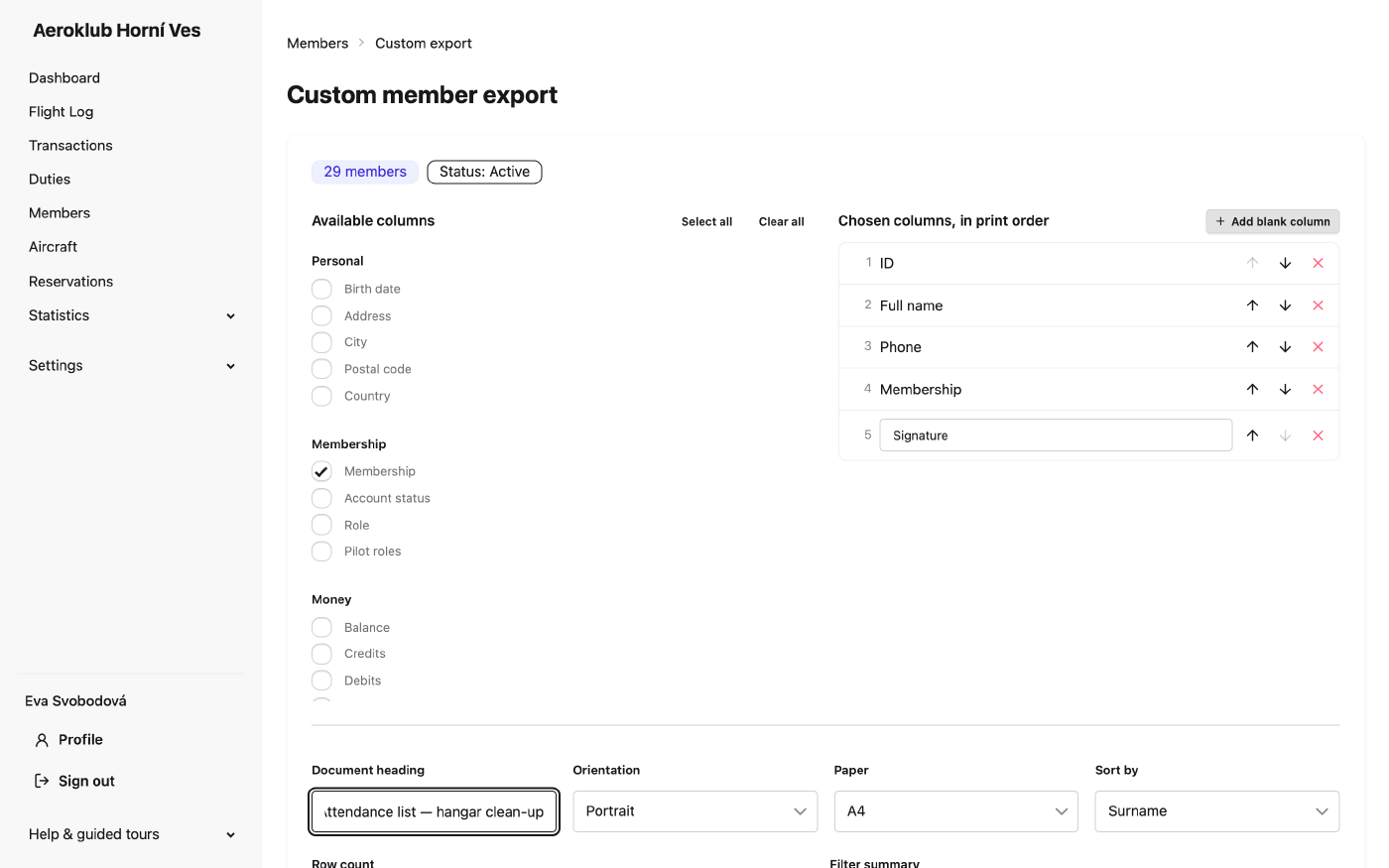Move Membership column down in print order
The width and height of the screenshot is (1389, 868).
click(x=1285, y=389)
